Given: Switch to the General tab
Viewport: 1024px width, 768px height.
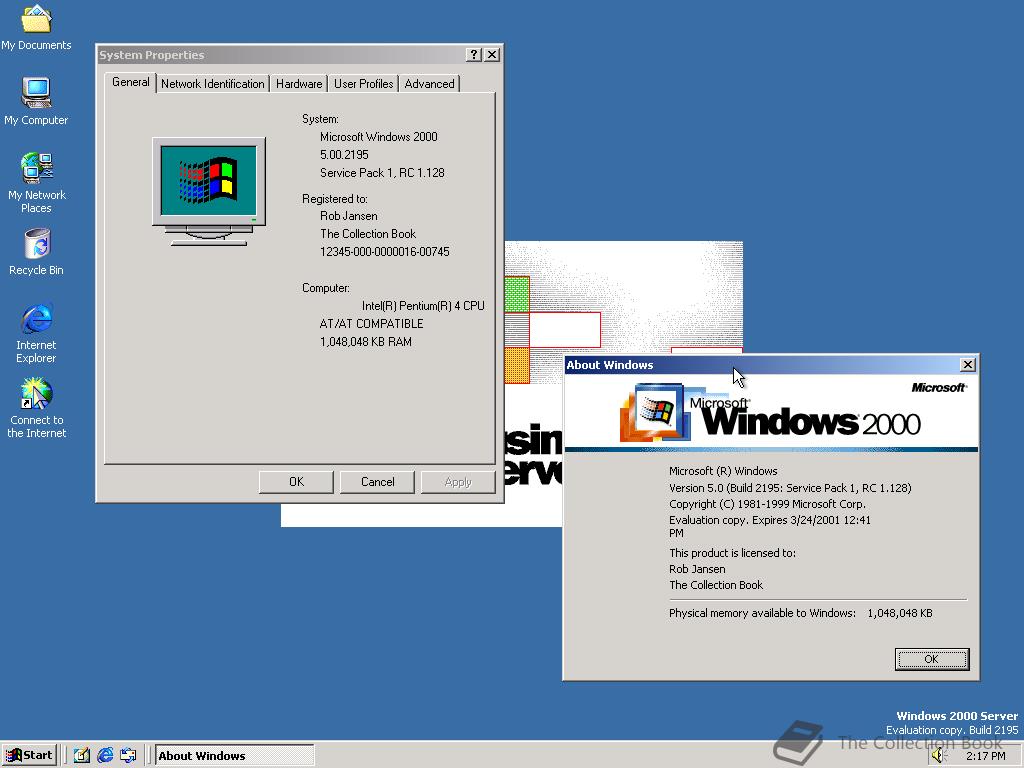Looking at the screenshot, I should click(x=131, y=82).
